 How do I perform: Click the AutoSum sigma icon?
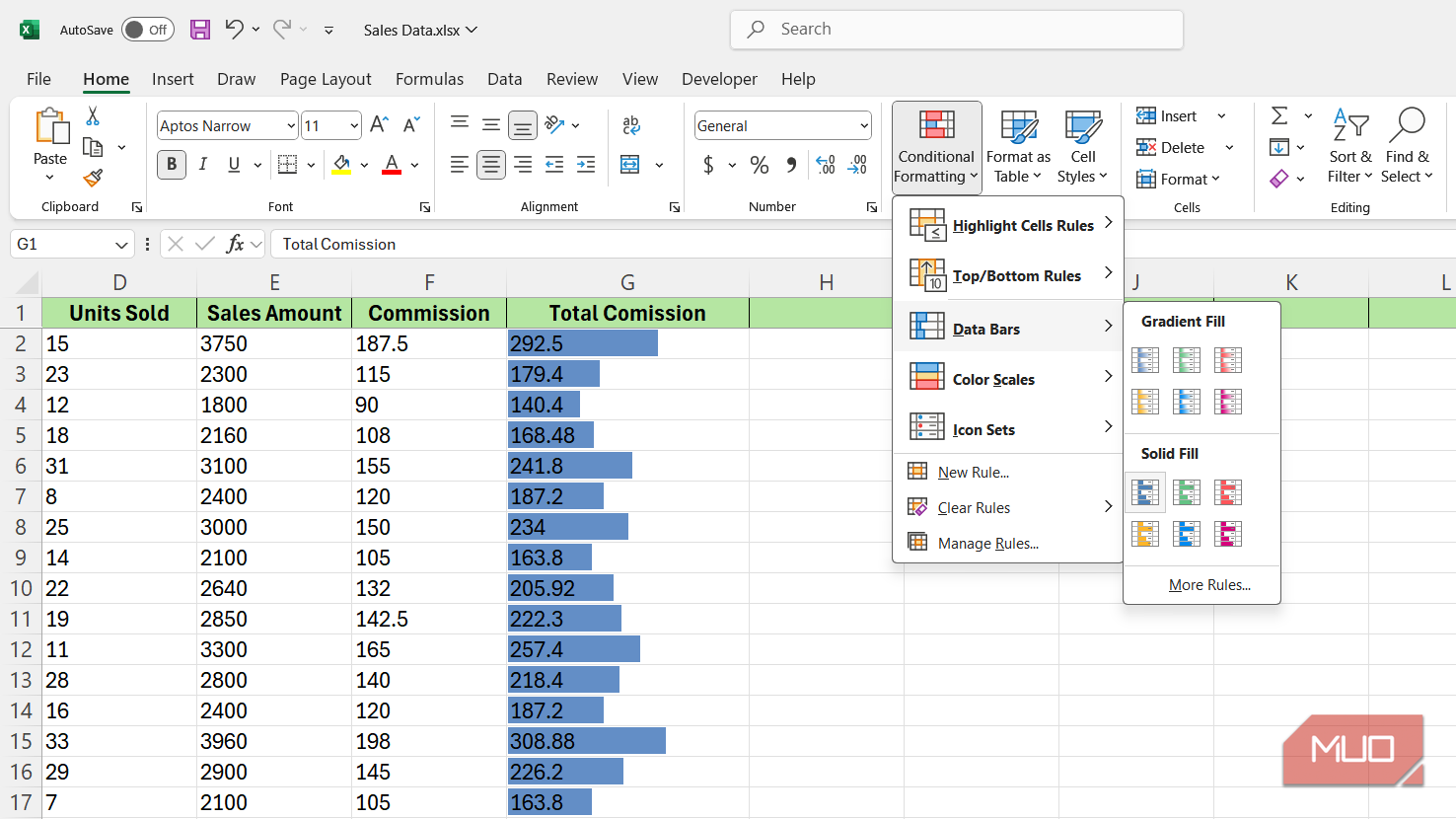pos(1279,116)
